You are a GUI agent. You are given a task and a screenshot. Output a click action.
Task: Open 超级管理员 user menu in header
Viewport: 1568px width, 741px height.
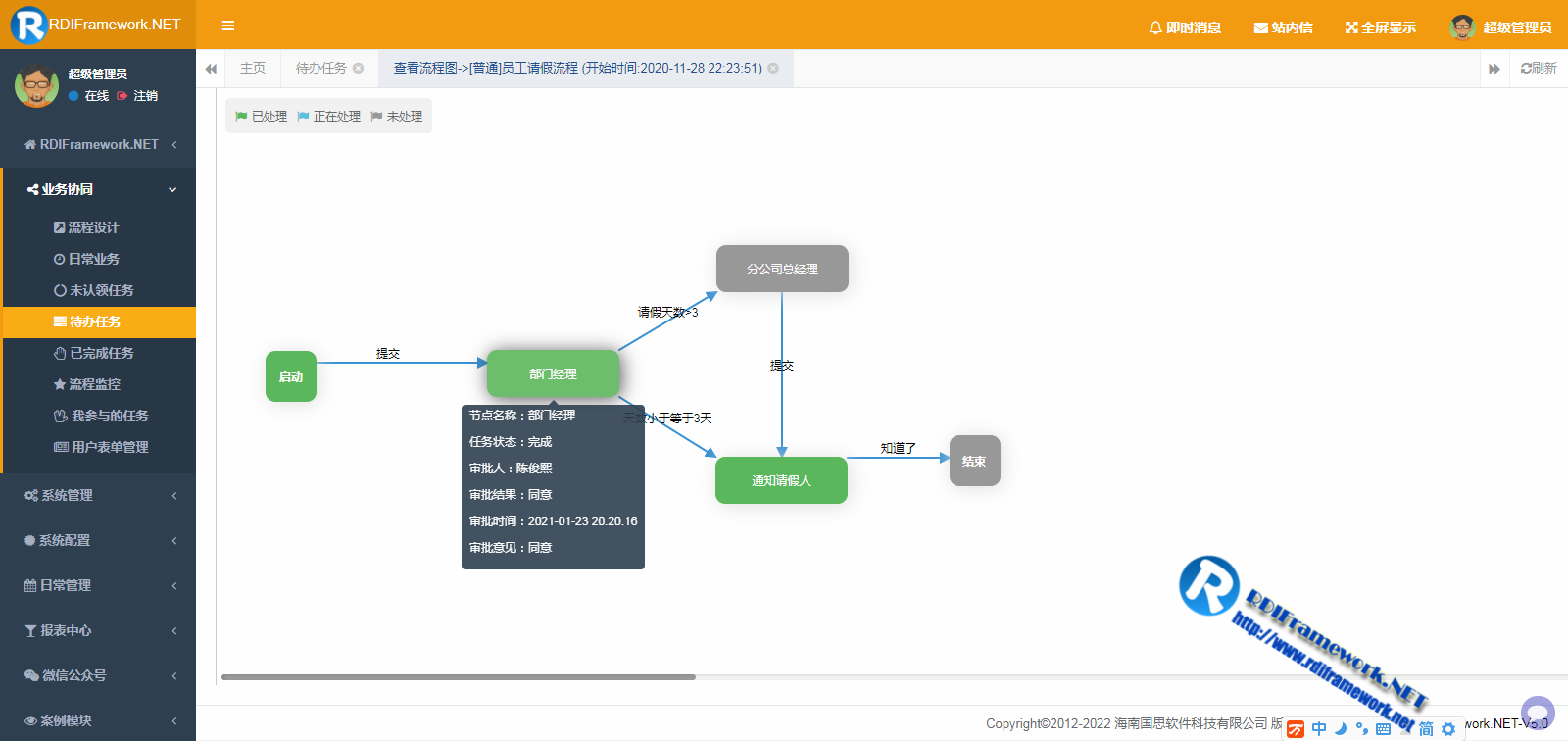pyautogui.click(x=1500, y=27)
